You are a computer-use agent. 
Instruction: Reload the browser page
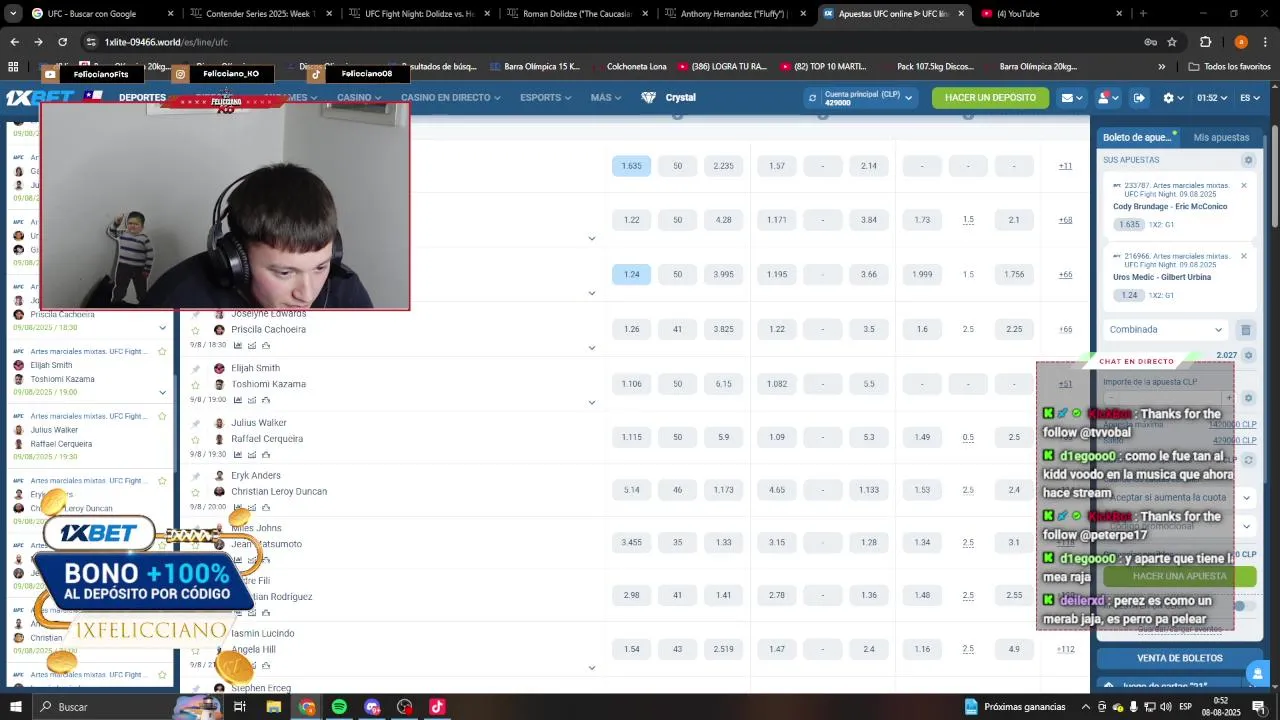[x=62, y=42]
